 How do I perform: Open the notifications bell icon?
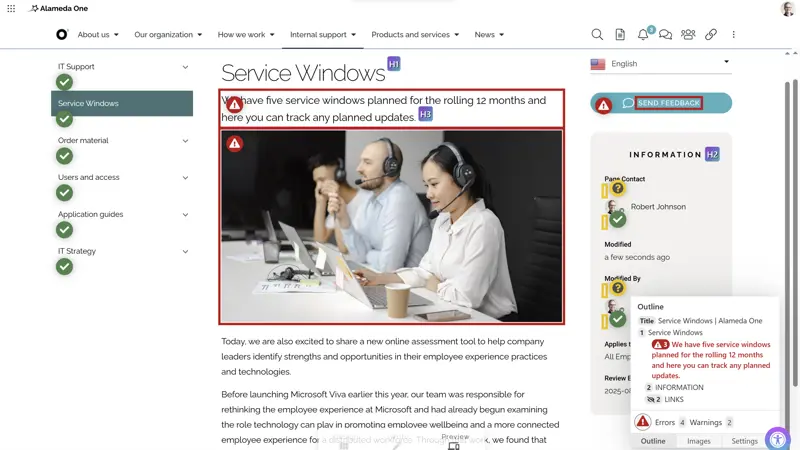(643, 35)
